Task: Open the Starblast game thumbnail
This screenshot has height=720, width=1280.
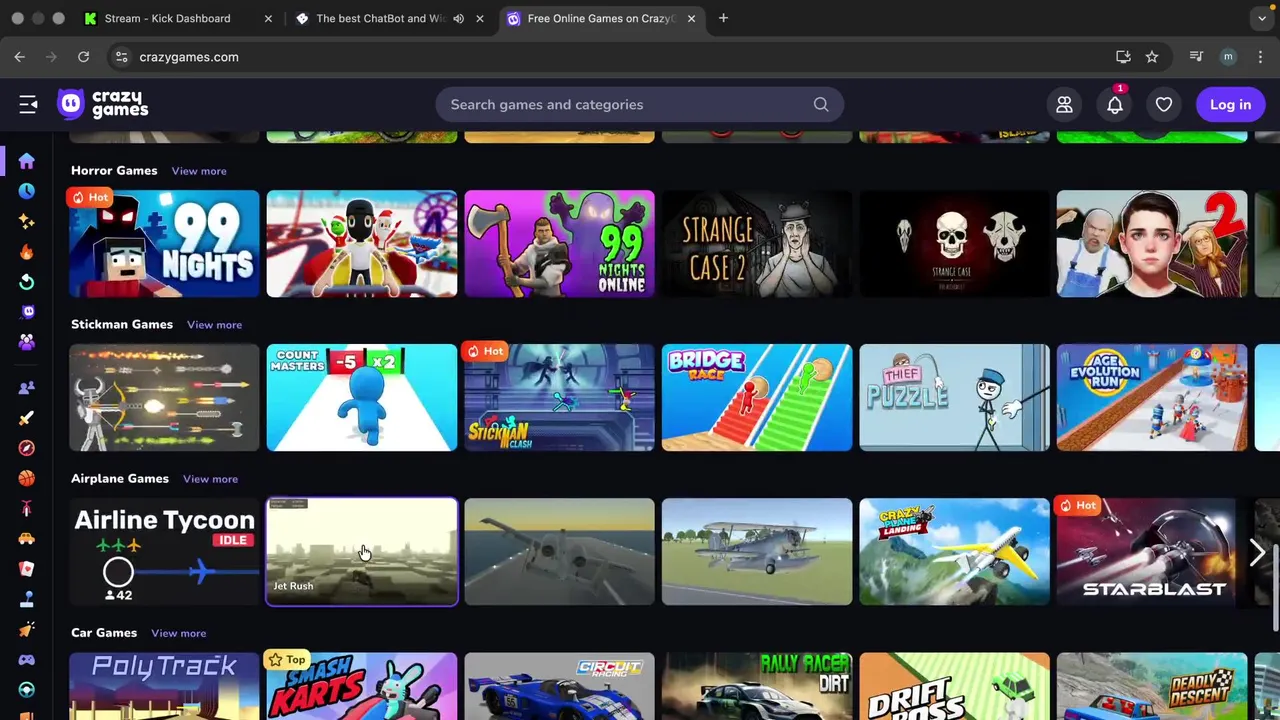Action: [1152, 552]
